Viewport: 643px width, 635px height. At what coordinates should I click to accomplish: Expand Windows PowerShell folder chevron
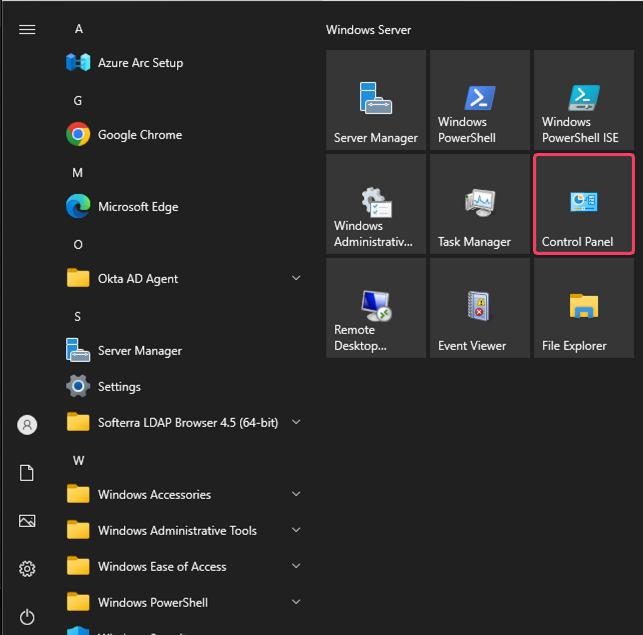[x=296, y=602]
